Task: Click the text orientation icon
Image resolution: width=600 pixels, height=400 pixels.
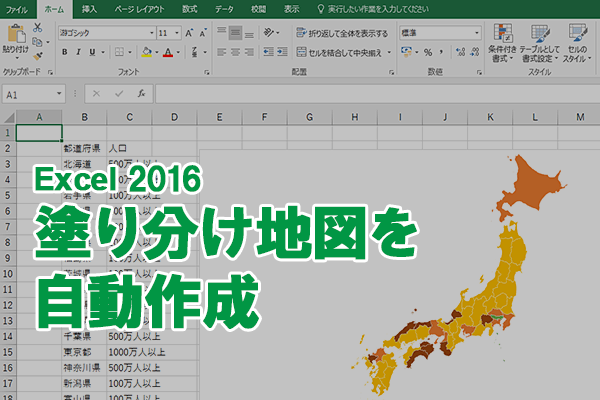Action: tap(269, 33)
